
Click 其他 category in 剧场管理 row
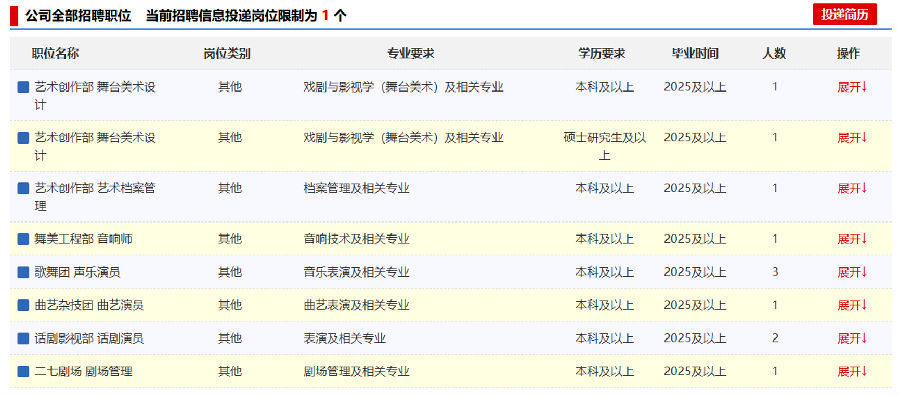230,371
